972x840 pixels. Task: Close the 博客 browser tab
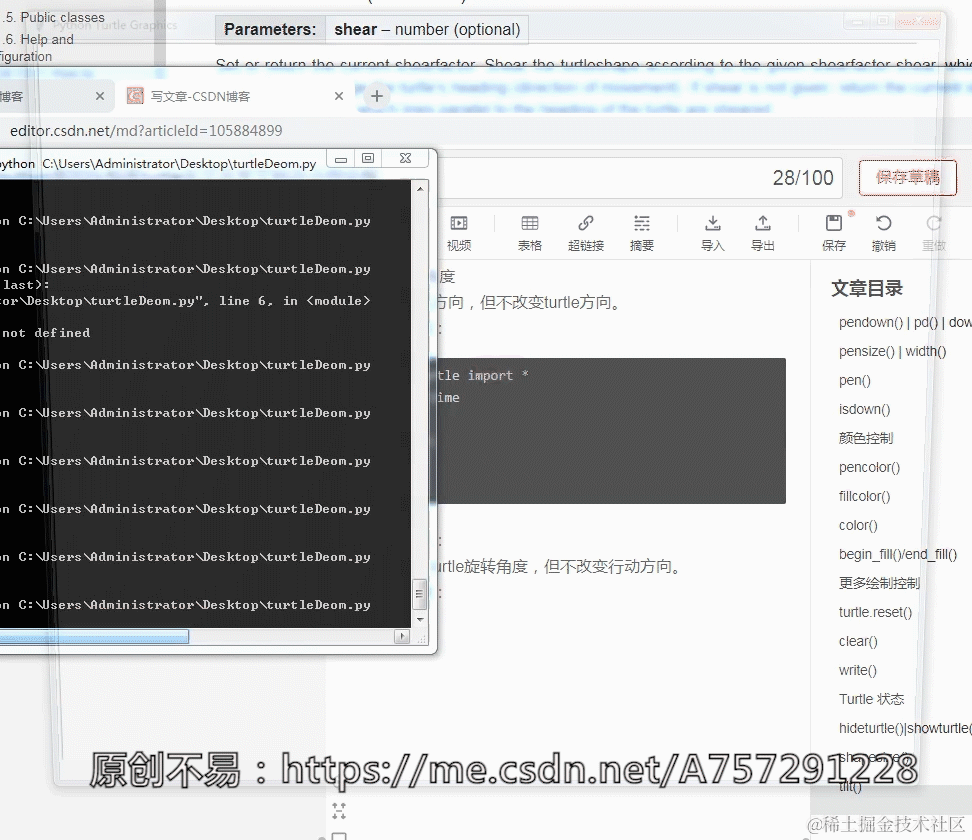pos(100,96)
